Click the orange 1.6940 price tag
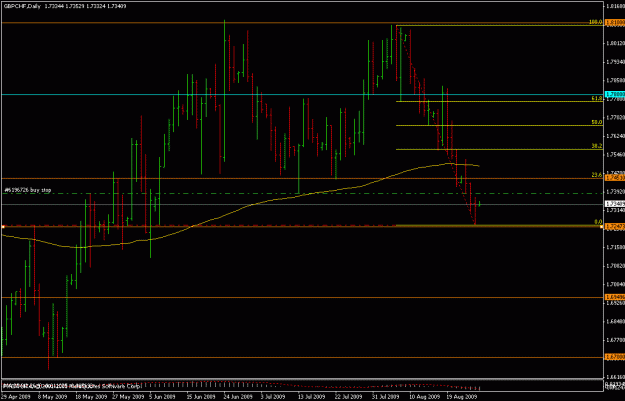The height and width of the screenshot is (401, 625). [x=615, y=297]
